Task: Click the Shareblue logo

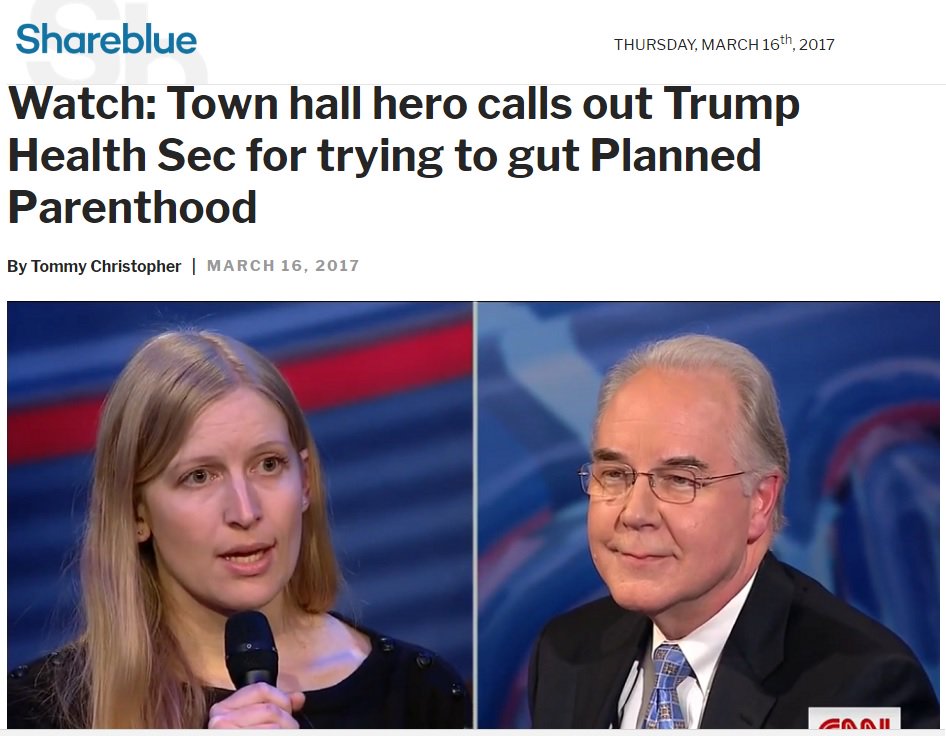Action: tap(106, 39)
